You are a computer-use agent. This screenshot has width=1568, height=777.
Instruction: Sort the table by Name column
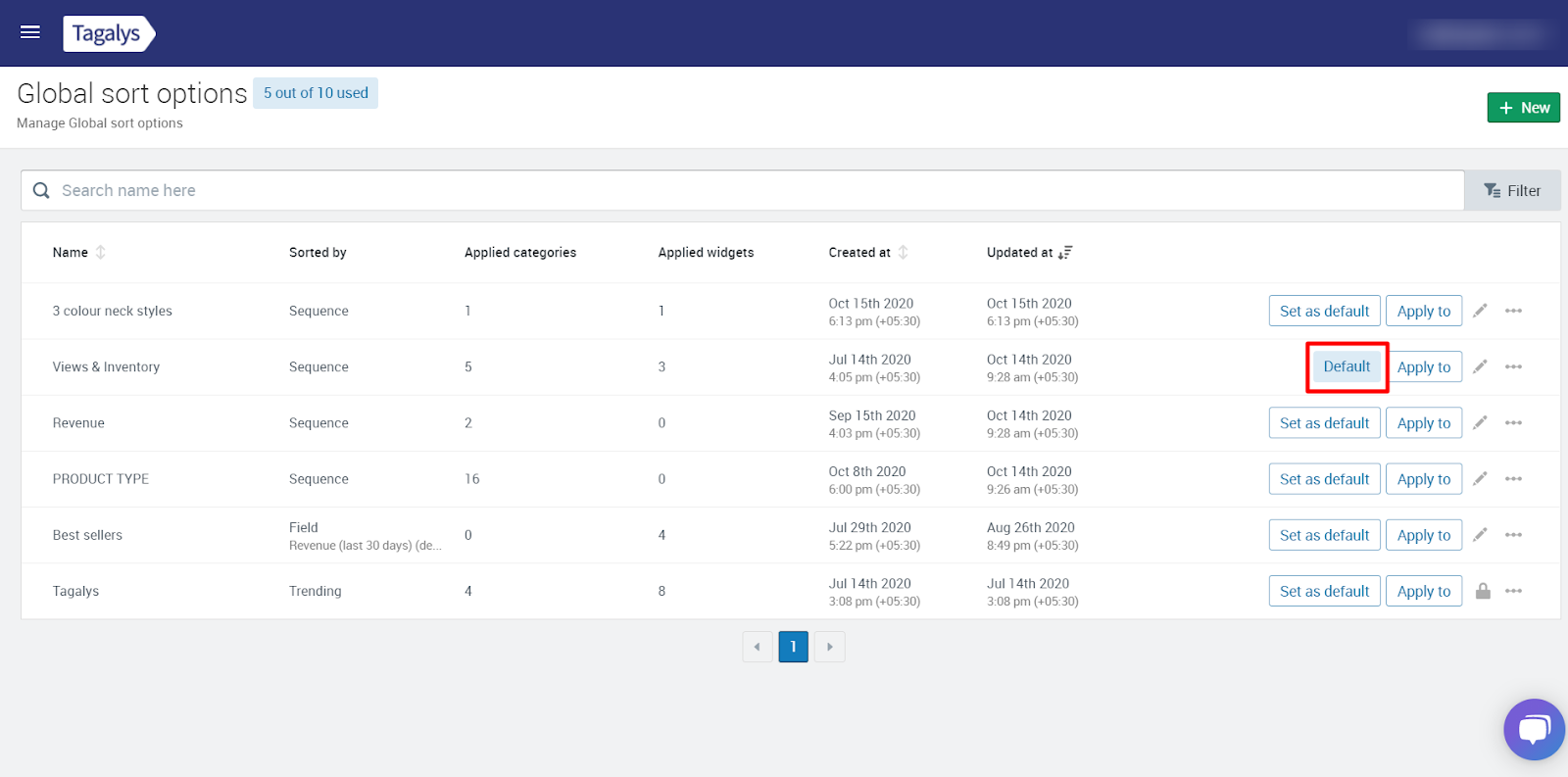78,252
